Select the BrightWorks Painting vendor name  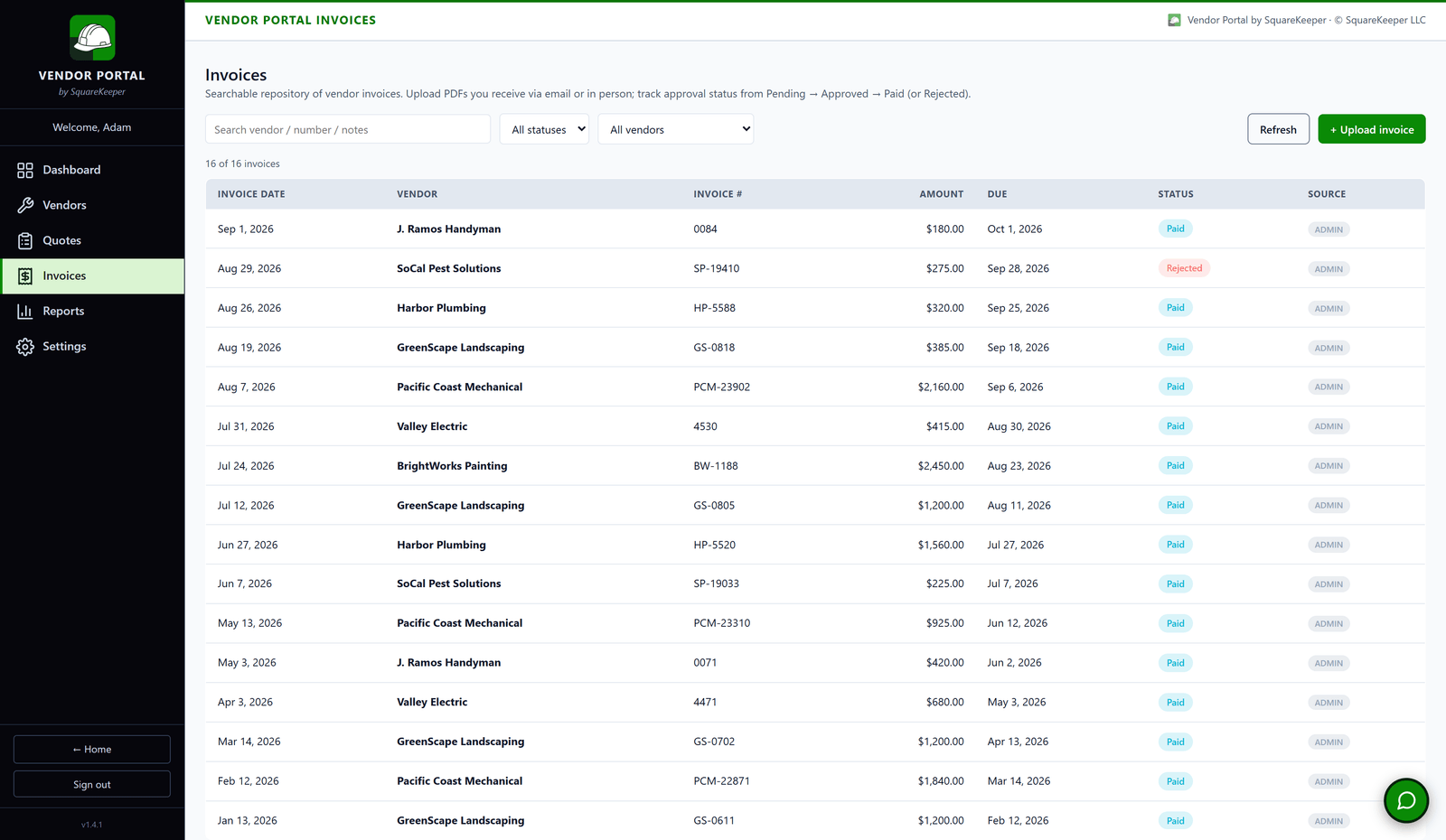(x=452, y=466)
